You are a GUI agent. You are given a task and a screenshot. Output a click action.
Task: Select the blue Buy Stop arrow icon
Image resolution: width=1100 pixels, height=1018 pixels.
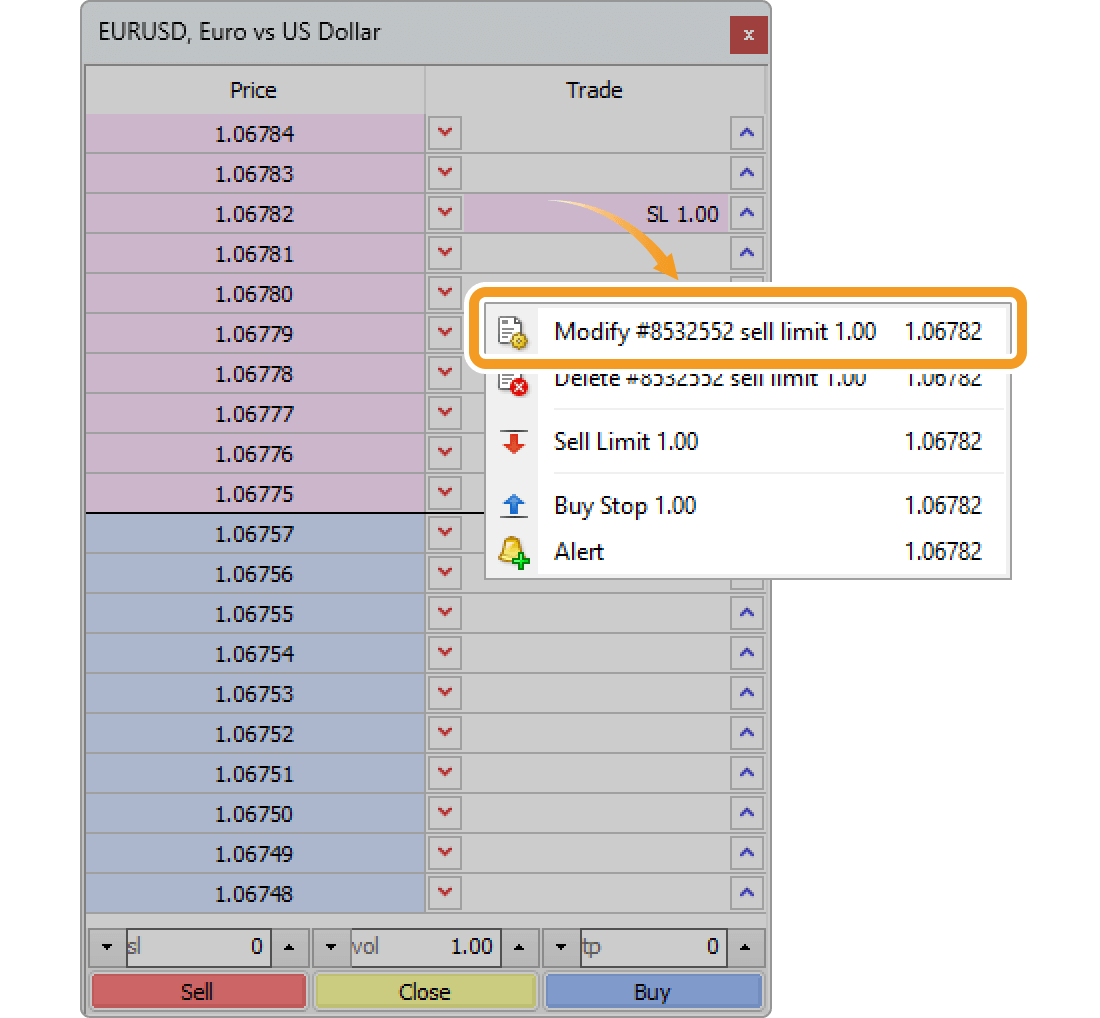click(x=513, y=505)
